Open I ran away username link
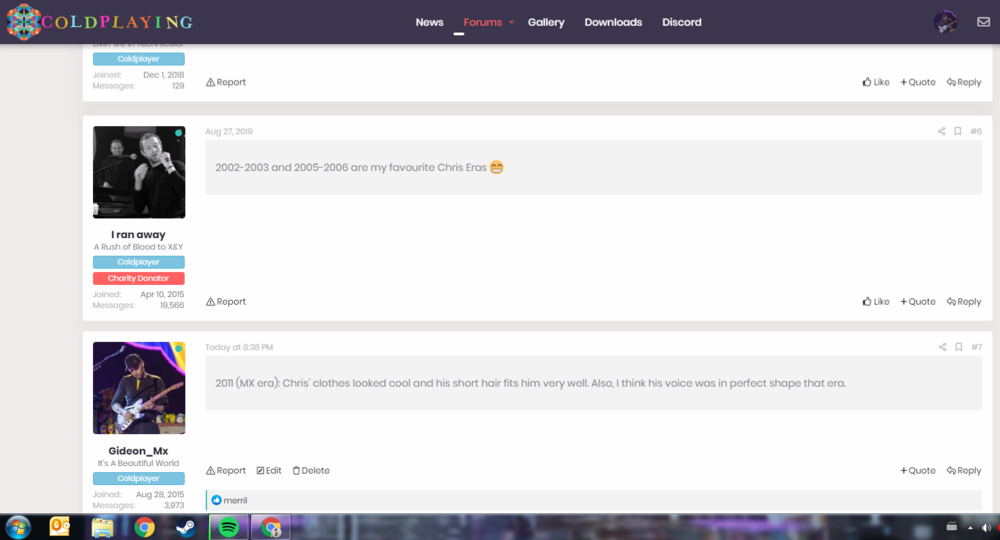This screenshot has width=1000, height=540. click(138, 235)
